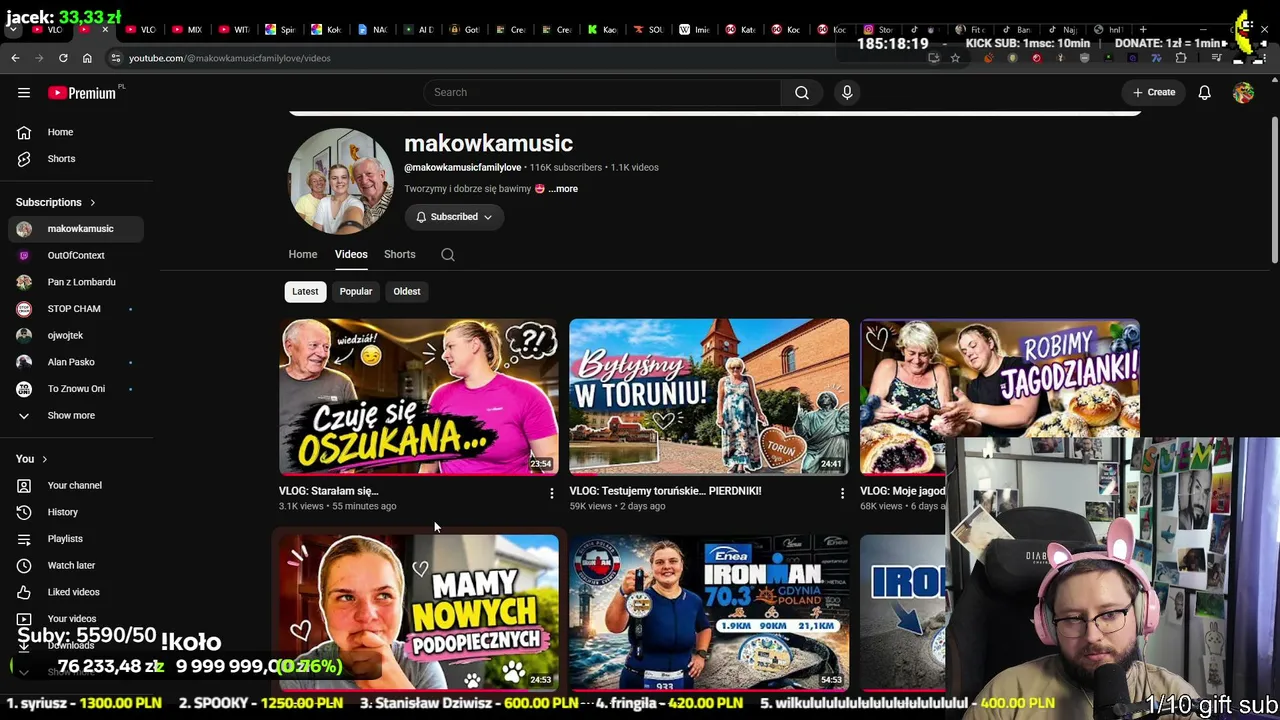
Task: Play the Ironman 70.3 Gdynia video thumbnail
Action: tap(709, 613)
